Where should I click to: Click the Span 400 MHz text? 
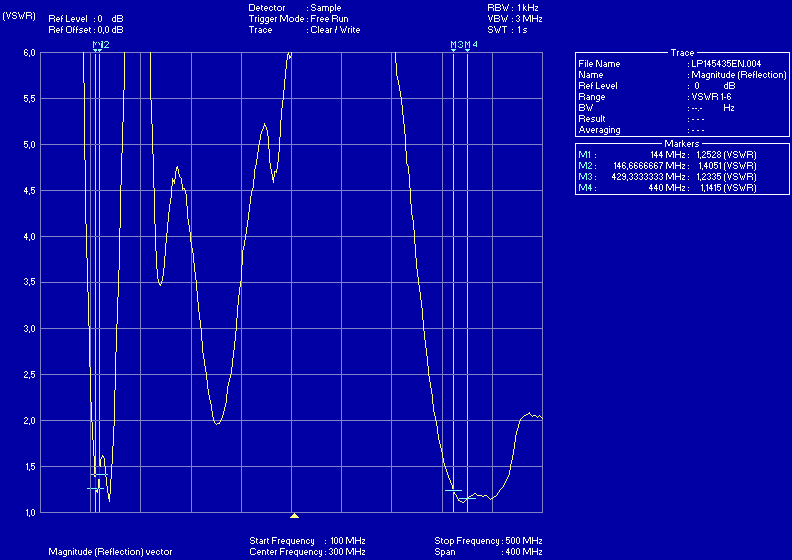pos(488,552)
